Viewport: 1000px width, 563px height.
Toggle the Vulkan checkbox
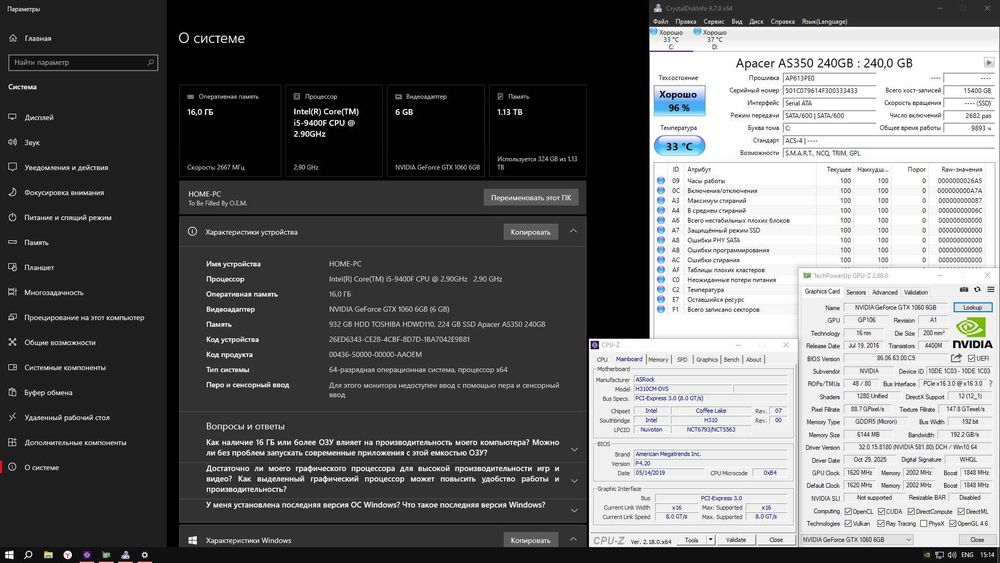[x=848, y=523]
